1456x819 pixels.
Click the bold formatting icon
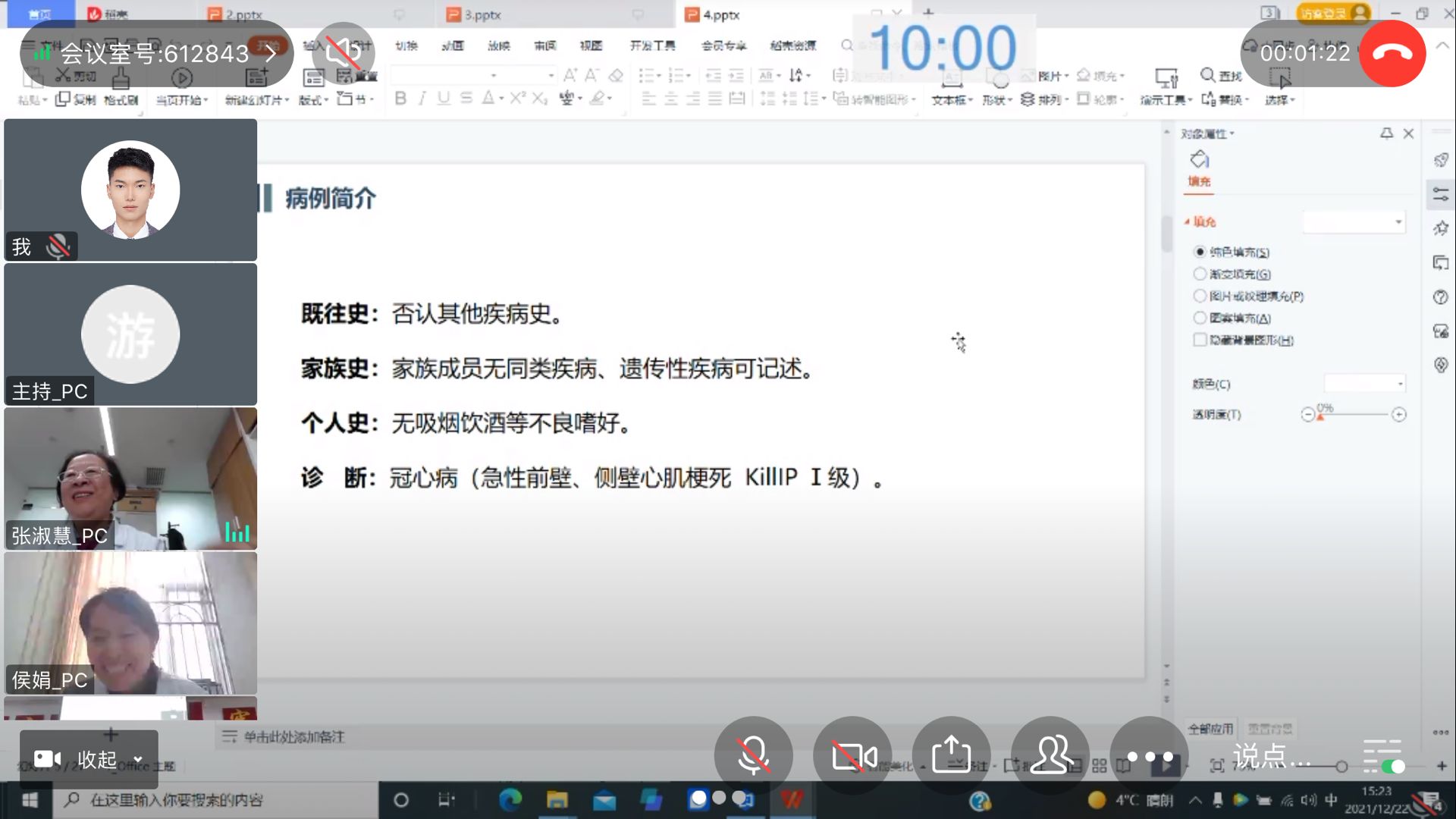(x=400, y=99)
